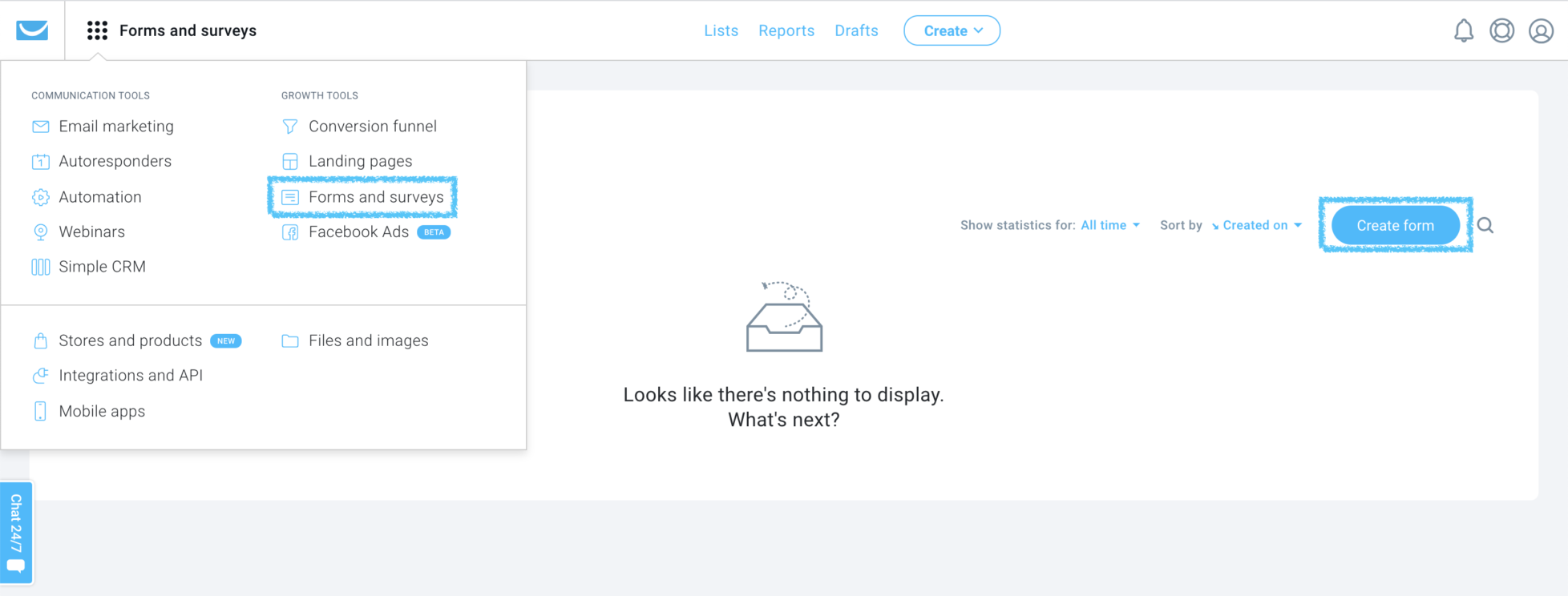Click the Mobile apps phone icon
This screenshot has height=596, width=1568.
pyautogui.click(x=41, y=411)
